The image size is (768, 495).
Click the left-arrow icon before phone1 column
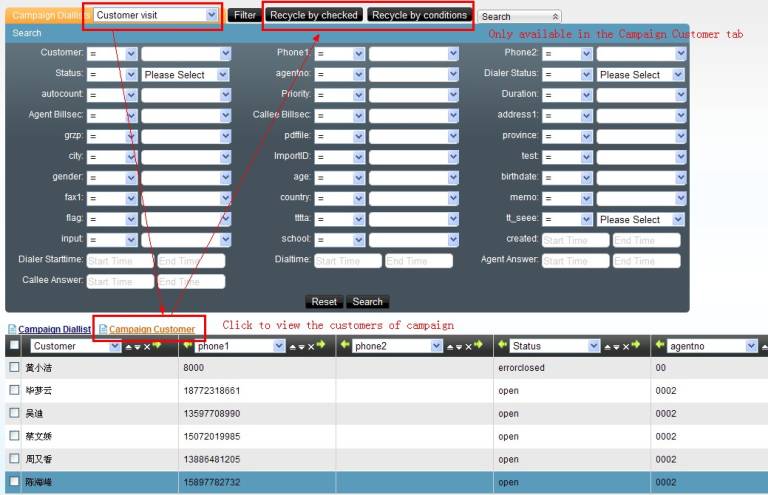click(187, 345)
